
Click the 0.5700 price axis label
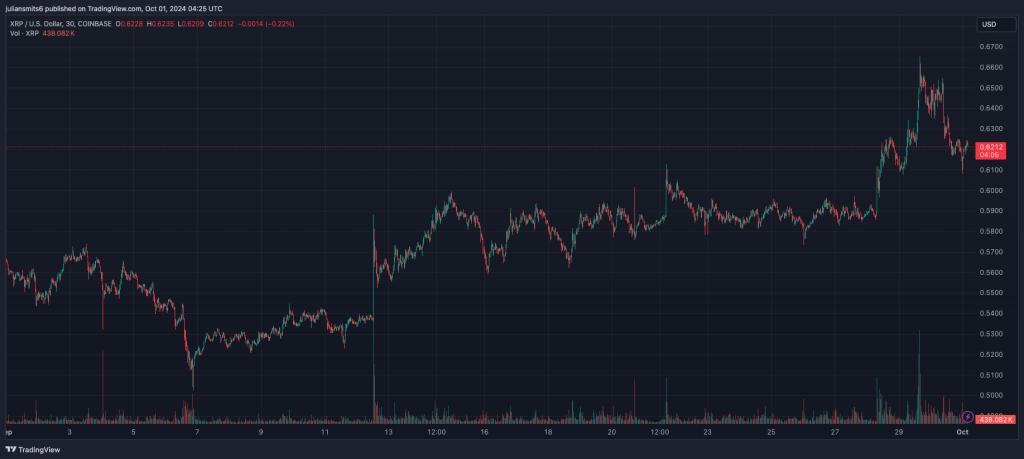991,252
